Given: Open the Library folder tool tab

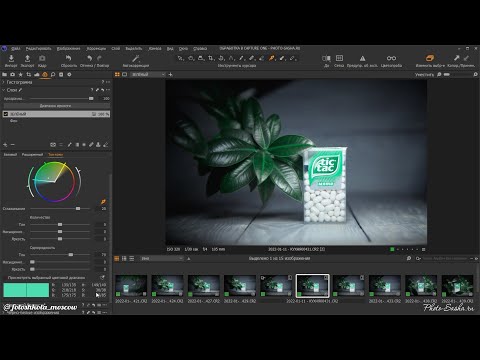Looking at the screenshot, I should coord(4,74).
